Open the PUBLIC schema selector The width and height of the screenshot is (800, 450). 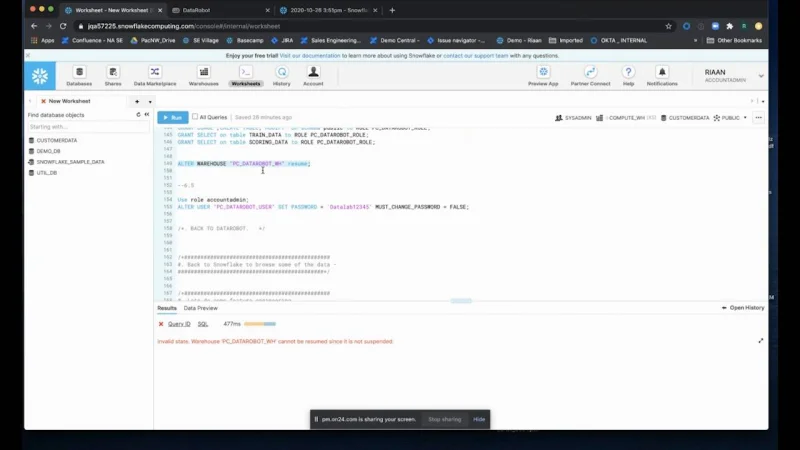(x=730, y=118)
